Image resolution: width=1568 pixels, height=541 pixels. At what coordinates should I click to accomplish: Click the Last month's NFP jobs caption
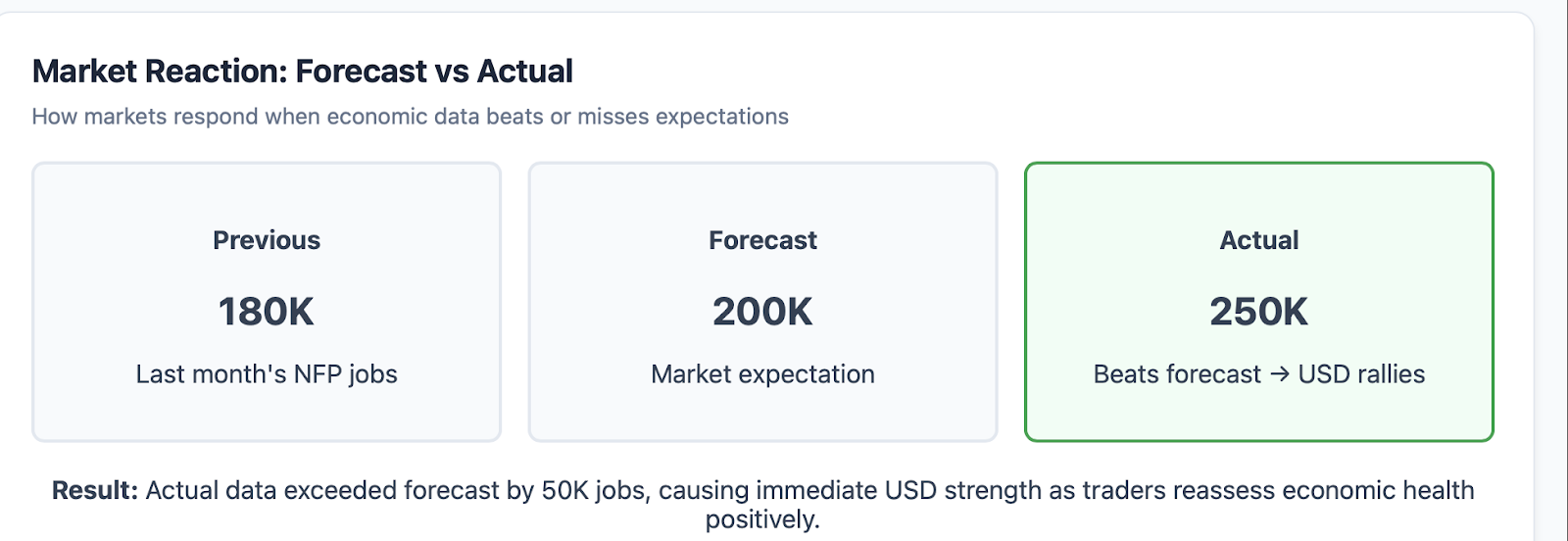[267, 374]
